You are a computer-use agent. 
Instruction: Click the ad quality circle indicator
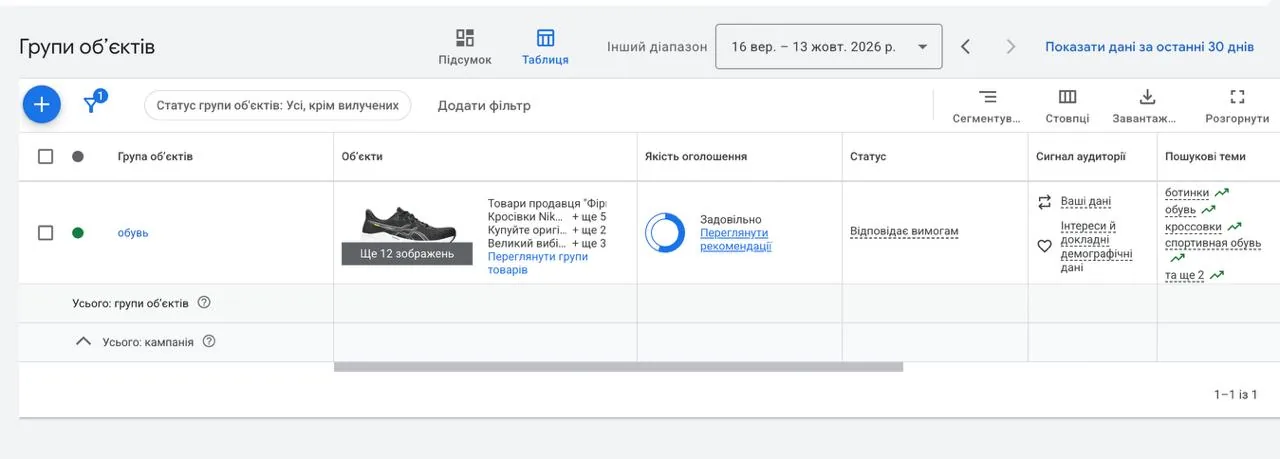665,232
